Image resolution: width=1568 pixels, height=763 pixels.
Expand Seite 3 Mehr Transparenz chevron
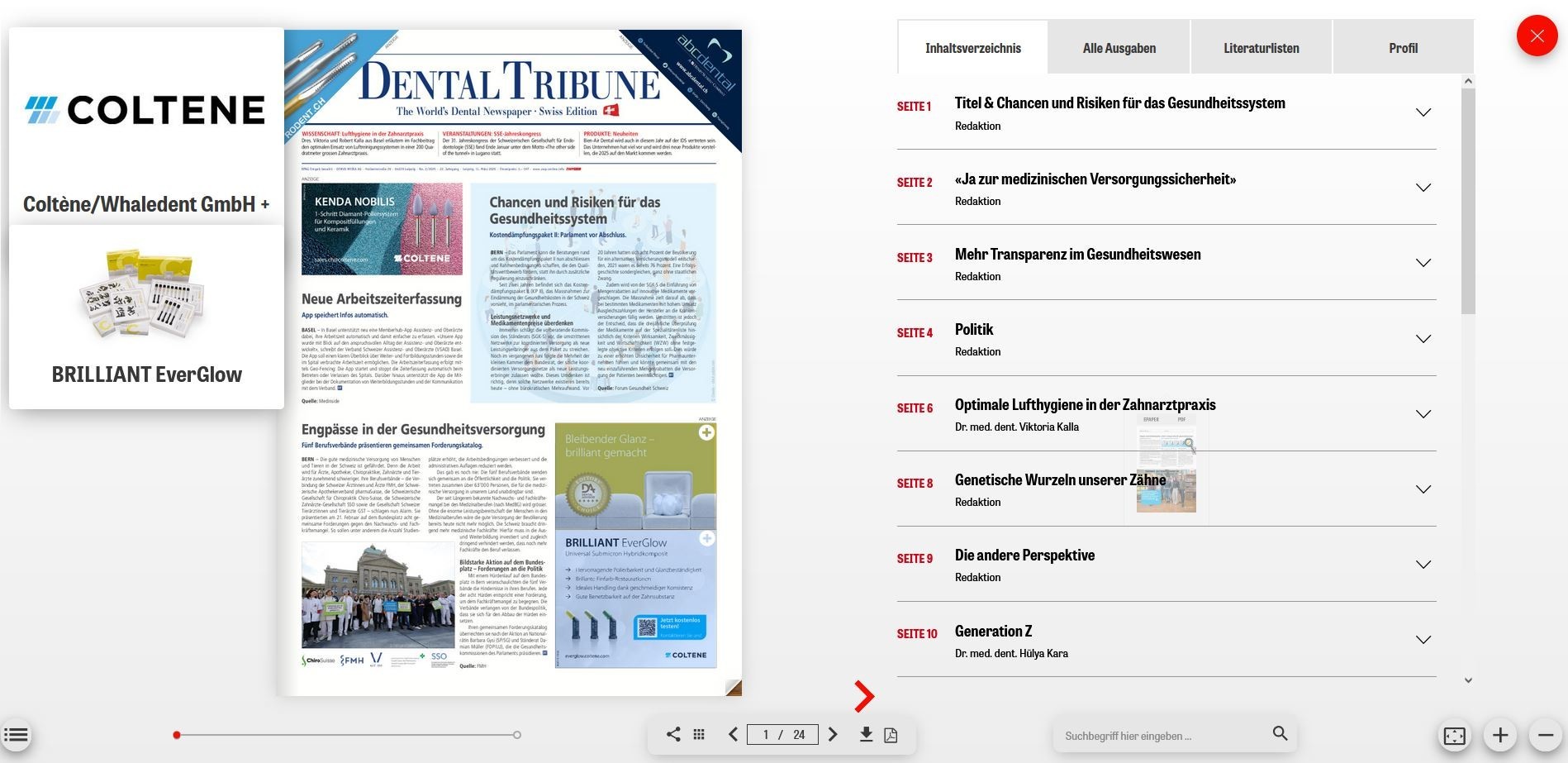point(1423,263)
